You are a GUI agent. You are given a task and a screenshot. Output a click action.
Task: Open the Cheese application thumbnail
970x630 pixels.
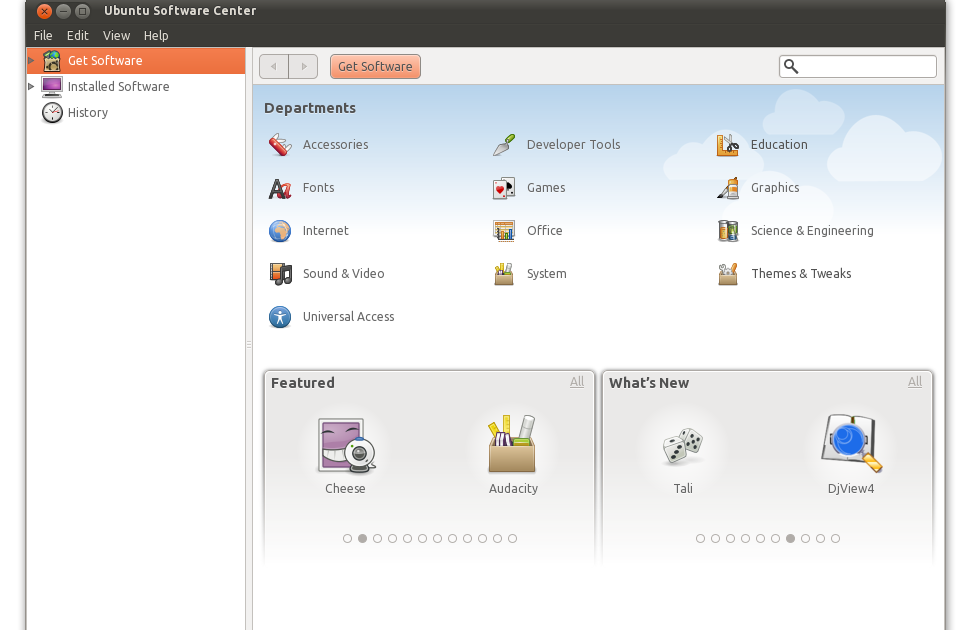(x=346, y=448)
